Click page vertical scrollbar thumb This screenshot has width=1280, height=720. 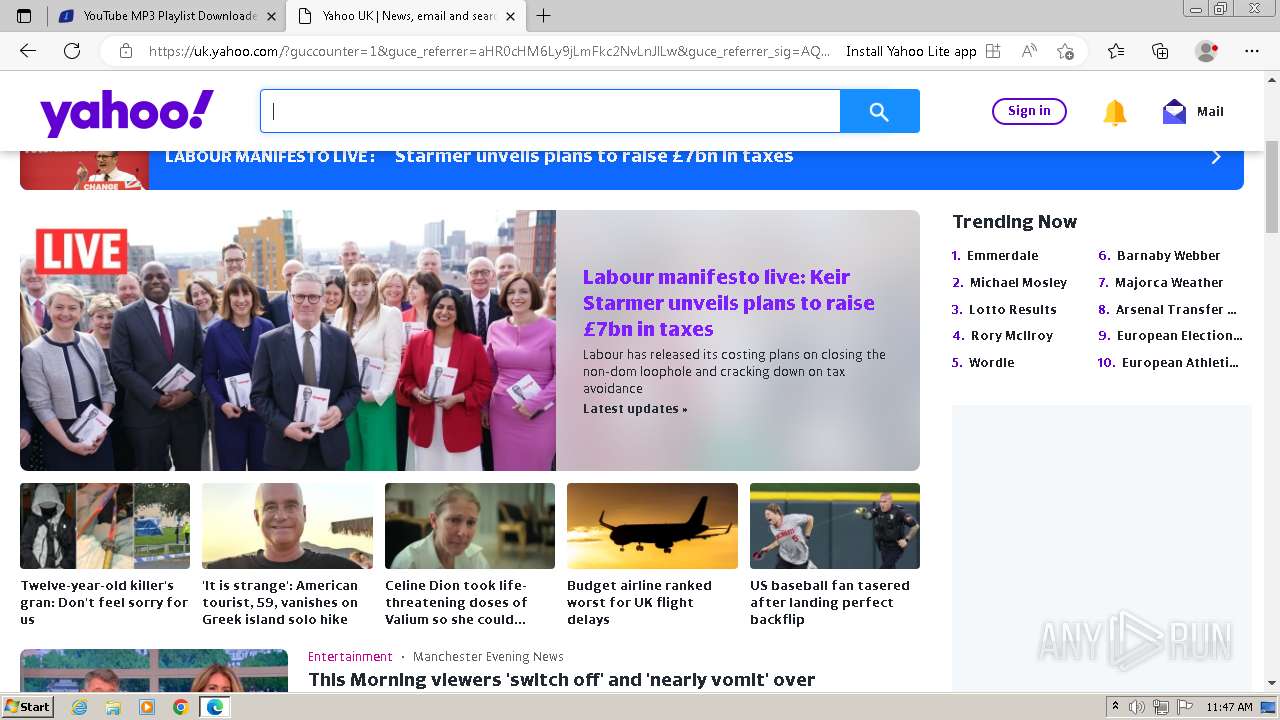pos(1272,188)
